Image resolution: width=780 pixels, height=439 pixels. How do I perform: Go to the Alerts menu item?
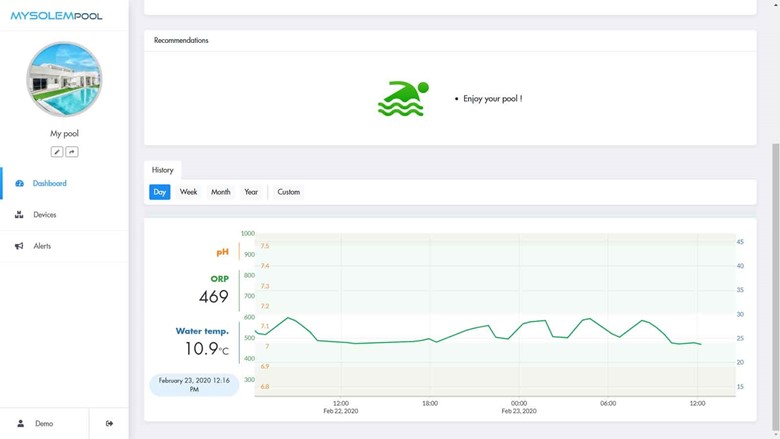point(42,246)
